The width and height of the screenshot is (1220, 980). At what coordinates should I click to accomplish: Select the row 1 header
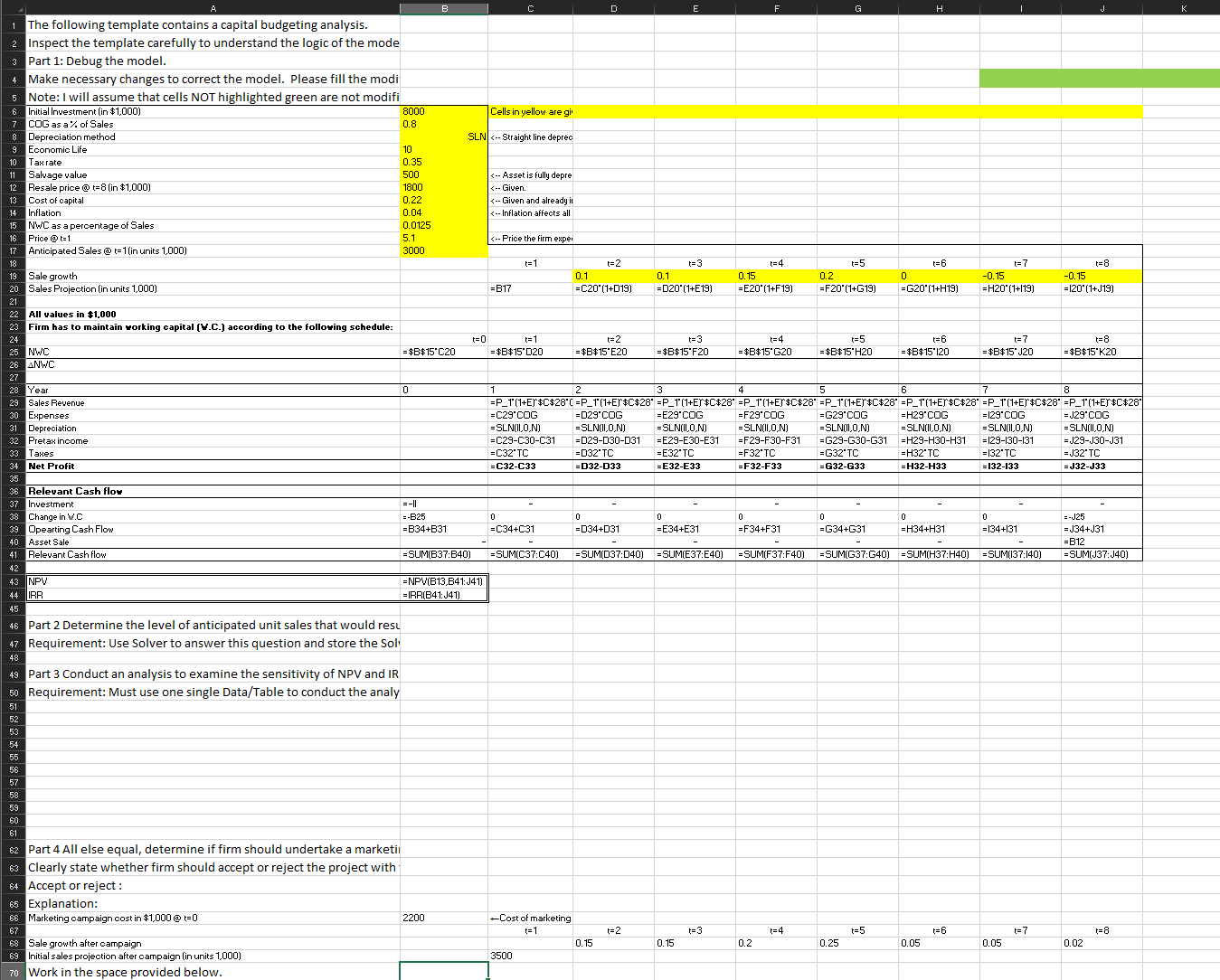[x=14, y=24]
